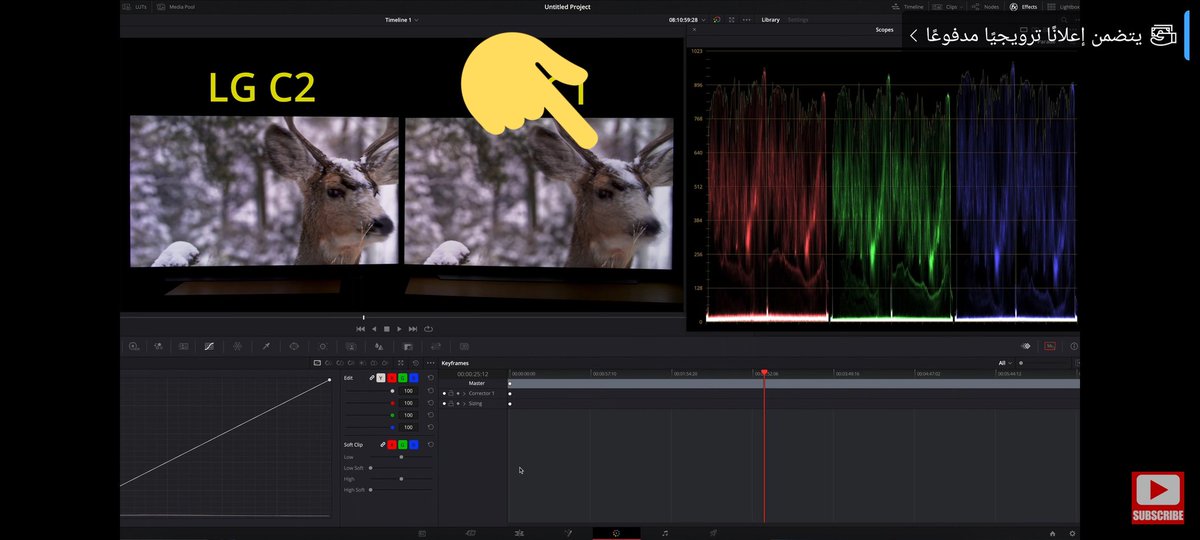
Task: Open the Media Pool panel
Action: pyautogui.click(x=174, y=6)
